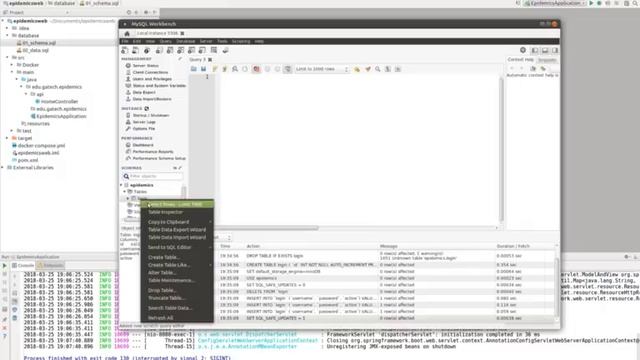Collapse the Tables node under epidemics
Image resolution: width=640 pixels, height=360 pixels.
tap(125, 191)
